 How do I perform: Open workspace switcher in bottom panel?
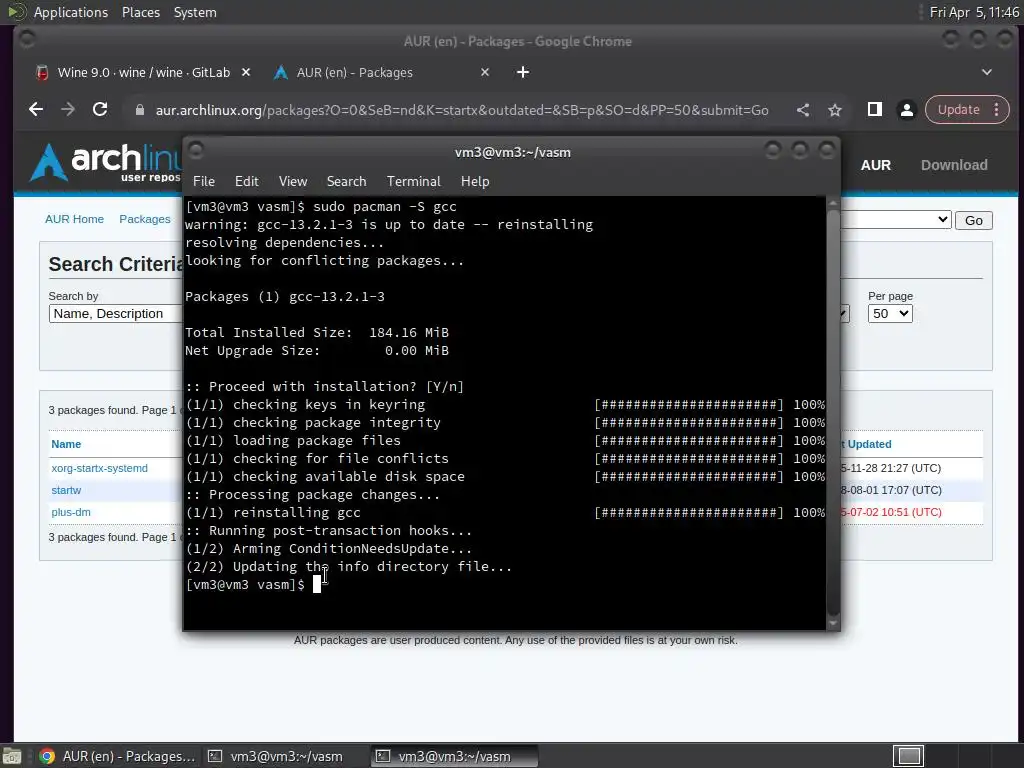[x=909, y=756]
